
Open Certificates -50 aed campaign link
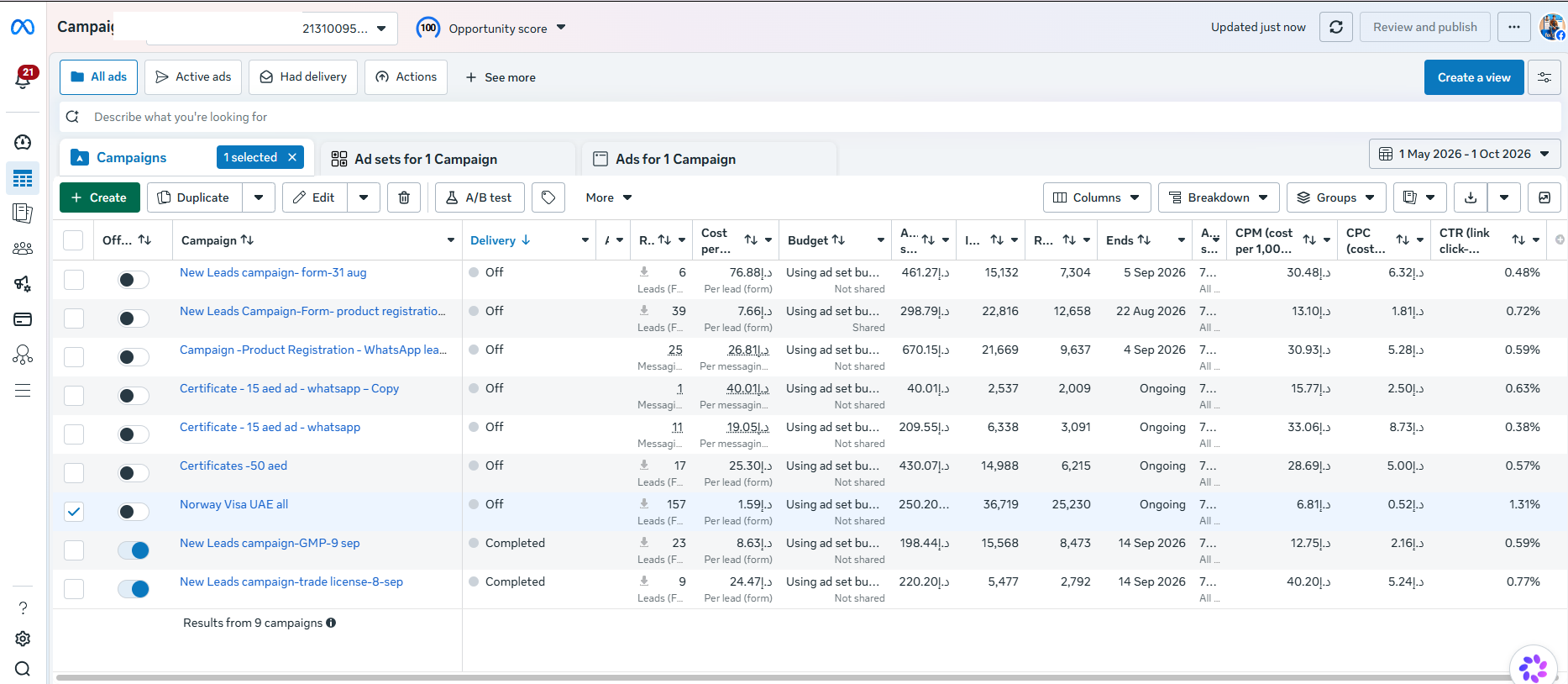pyautogui.click(x=233, y=466)
